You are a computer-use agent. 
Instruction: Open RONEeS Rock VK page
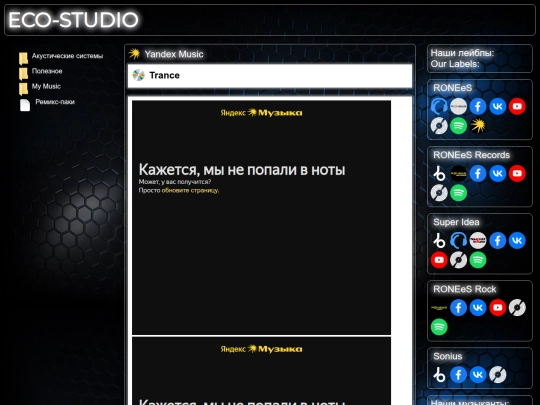coord(478,308)
